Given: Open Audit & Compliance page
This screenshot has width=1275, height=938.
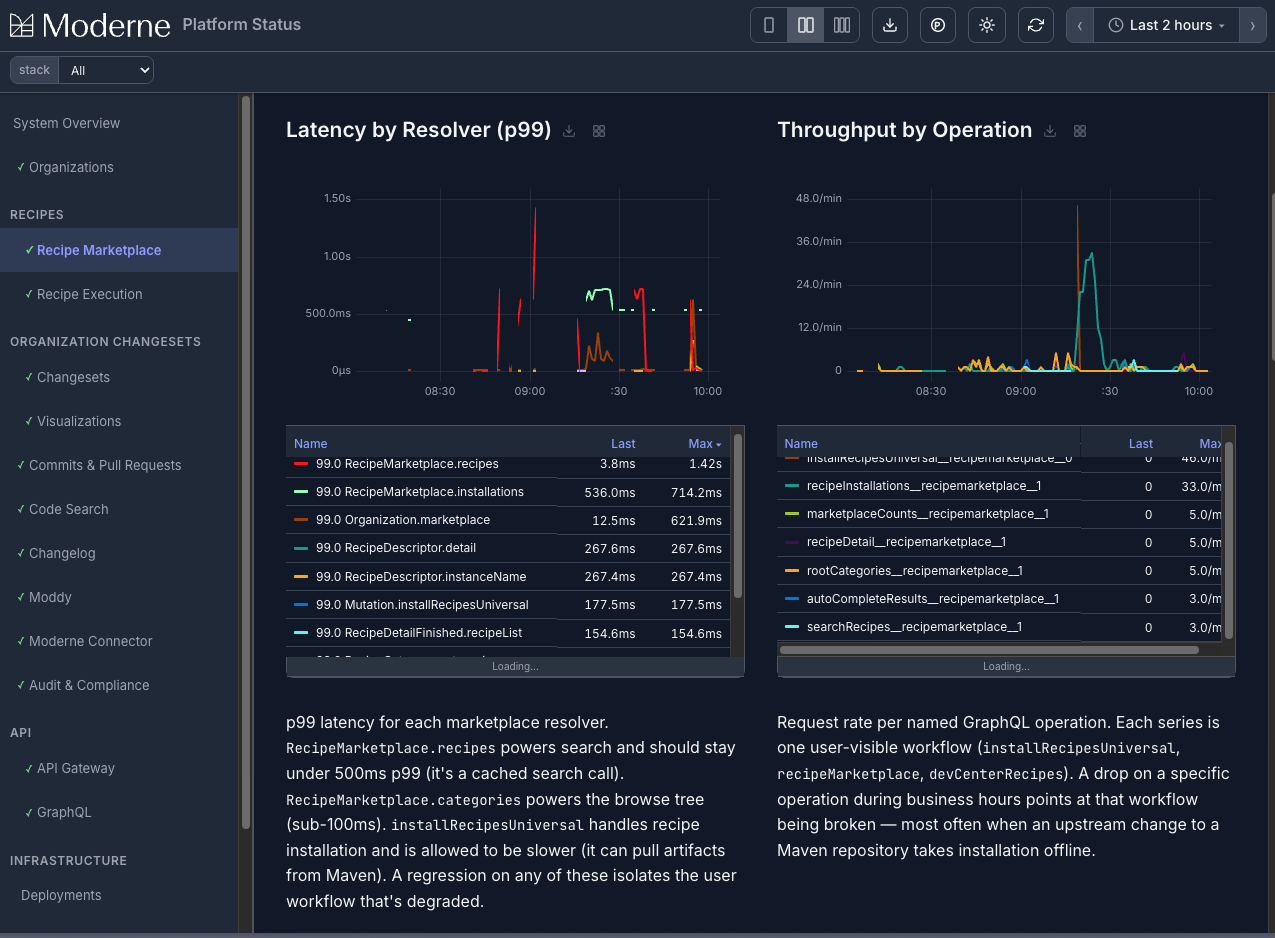Looking at the screenshot, I should (89, 685).
